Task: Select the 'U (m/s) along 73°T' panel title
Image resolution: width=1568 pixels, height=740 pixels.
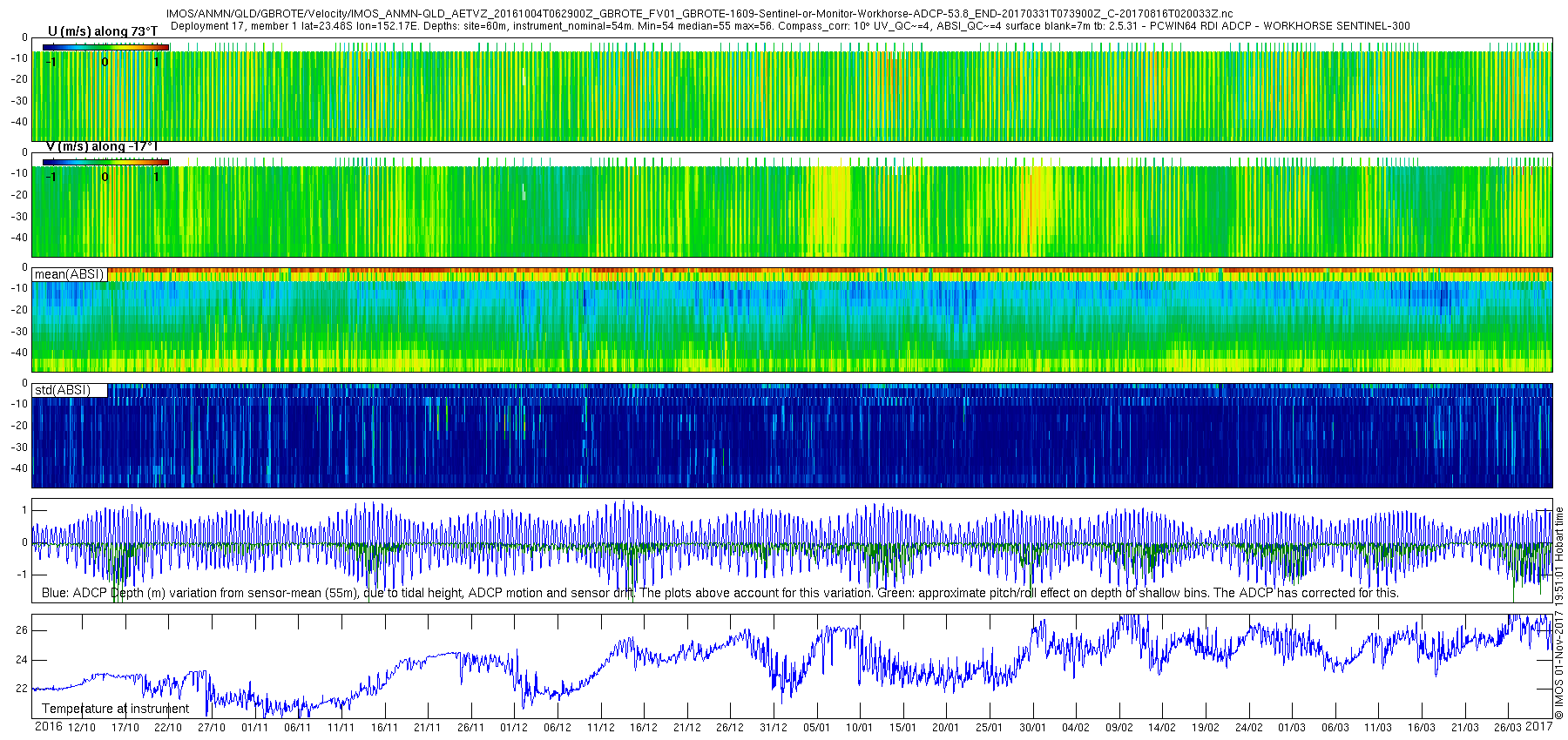Action: [x=103, y=31]
